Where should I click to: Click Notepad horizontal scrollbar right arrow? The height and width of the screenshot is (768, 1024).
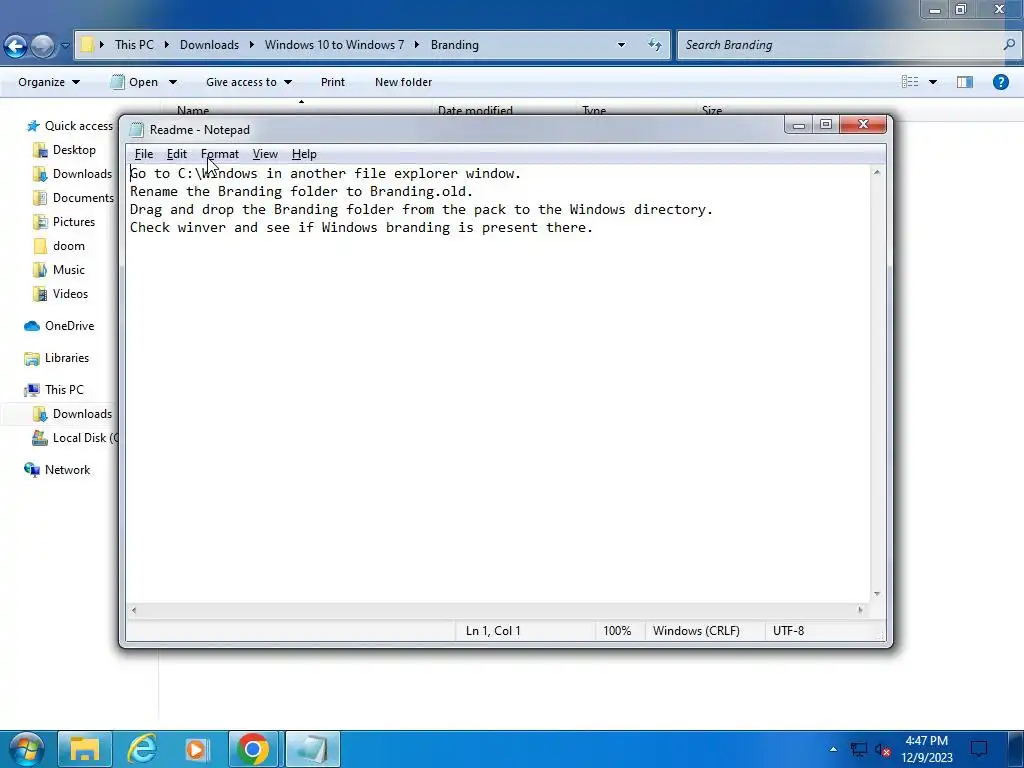(x=860, y=610)
